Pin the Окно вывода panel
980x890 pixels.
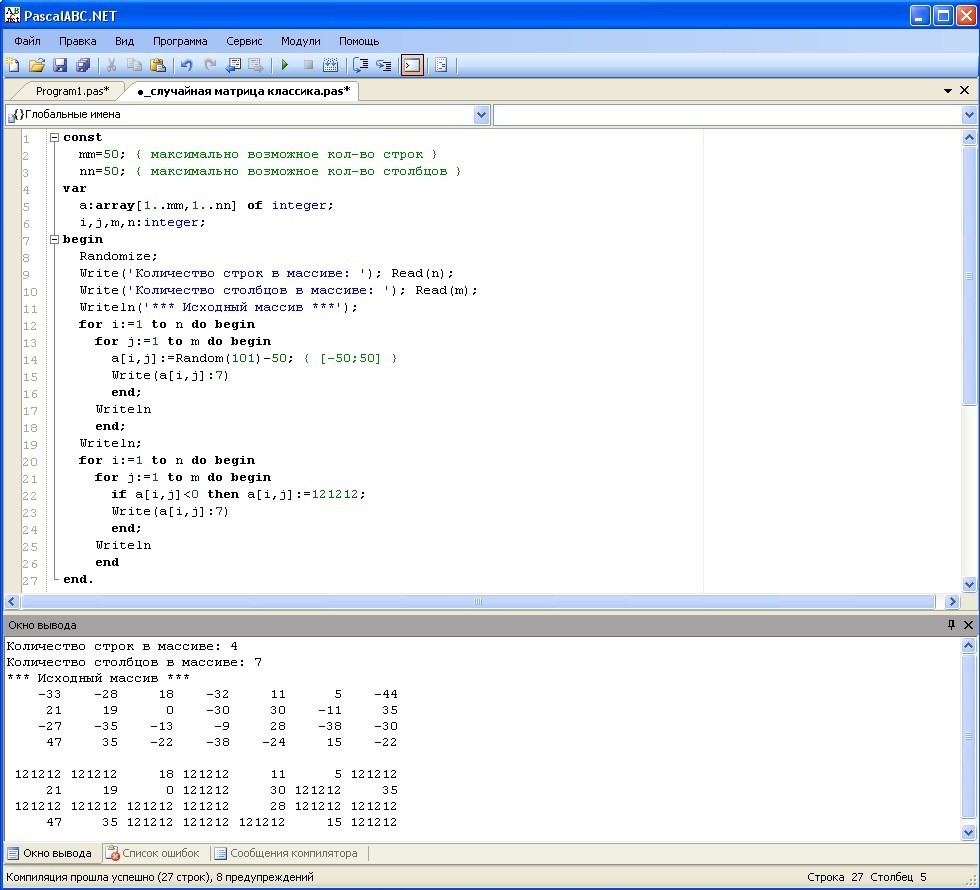click(951, 625)
